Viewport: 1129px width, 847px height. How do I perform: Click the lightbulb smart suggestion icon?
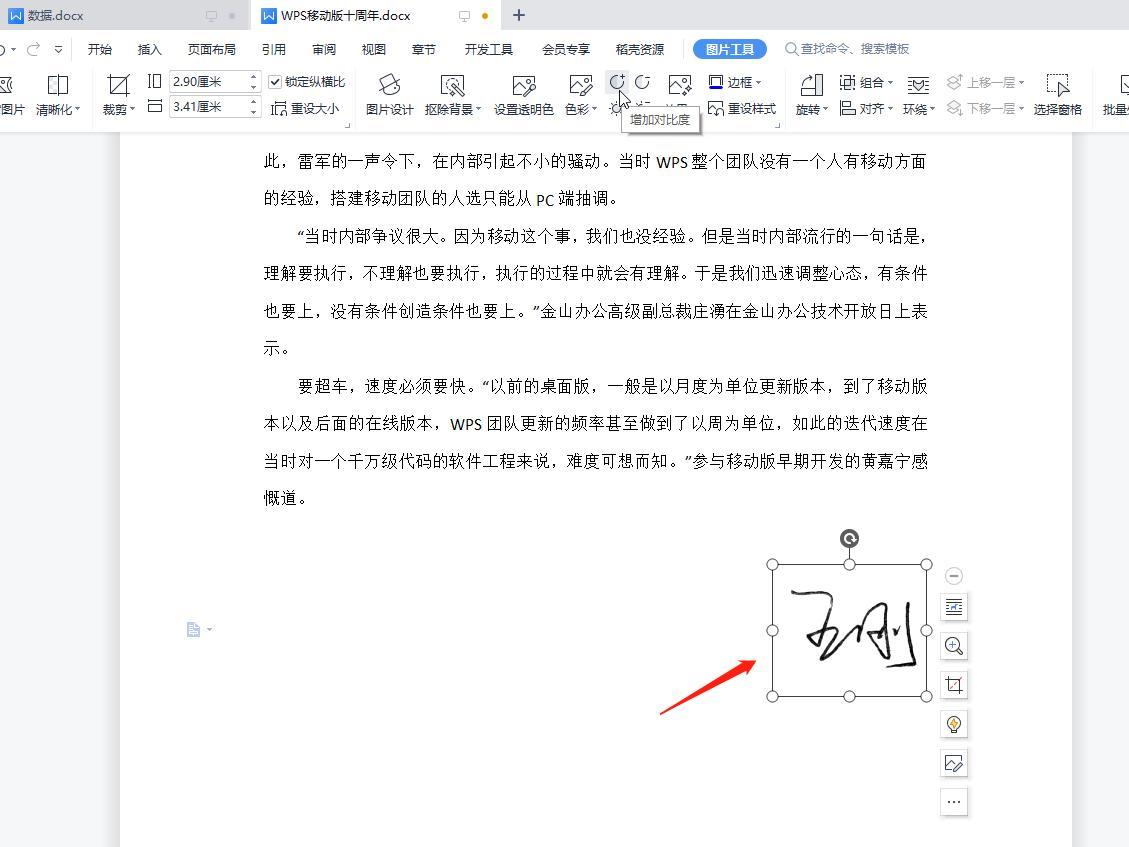(954, 724)
